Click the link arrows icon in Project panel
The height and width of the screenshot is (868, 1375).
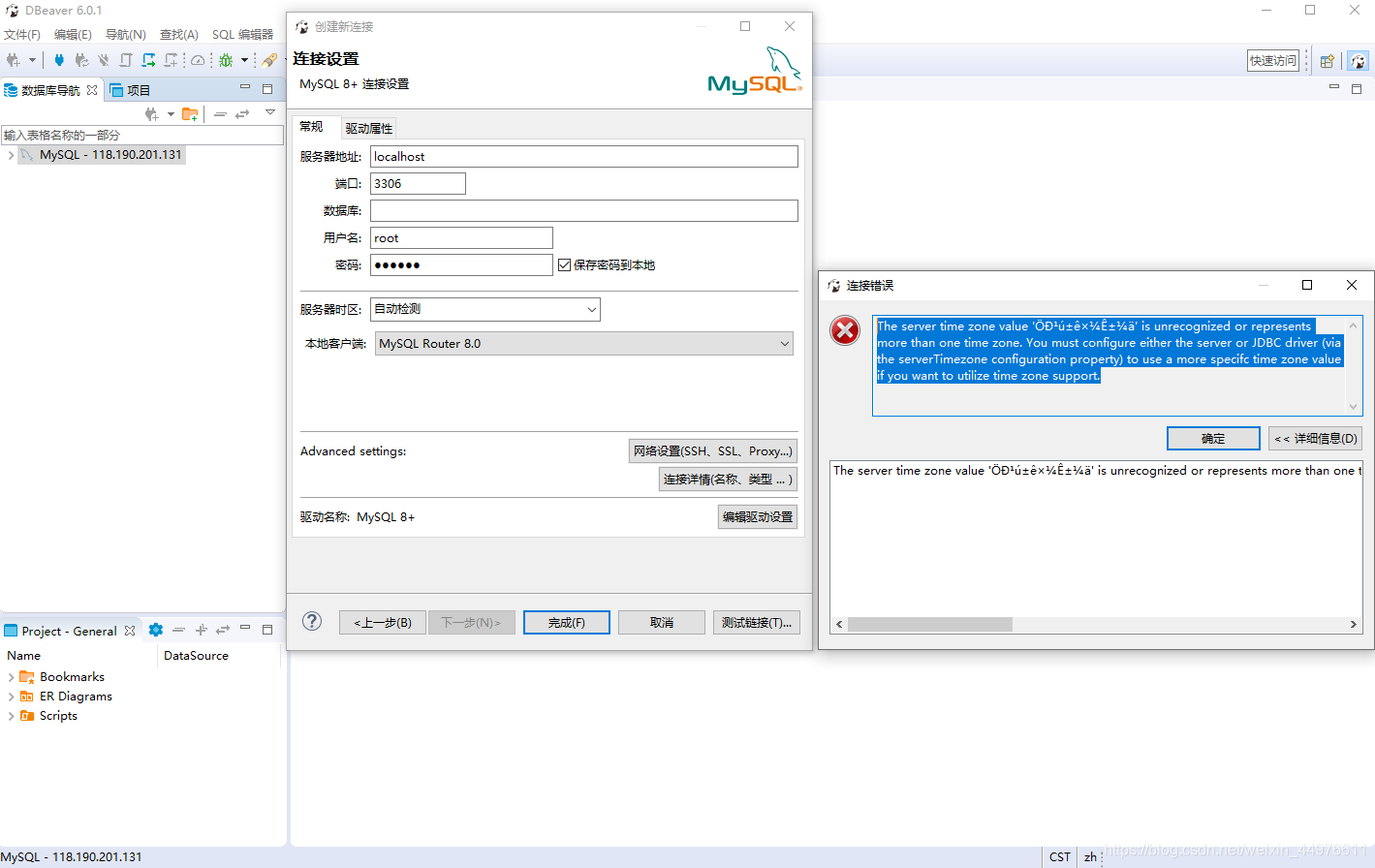tap(223, 630)
